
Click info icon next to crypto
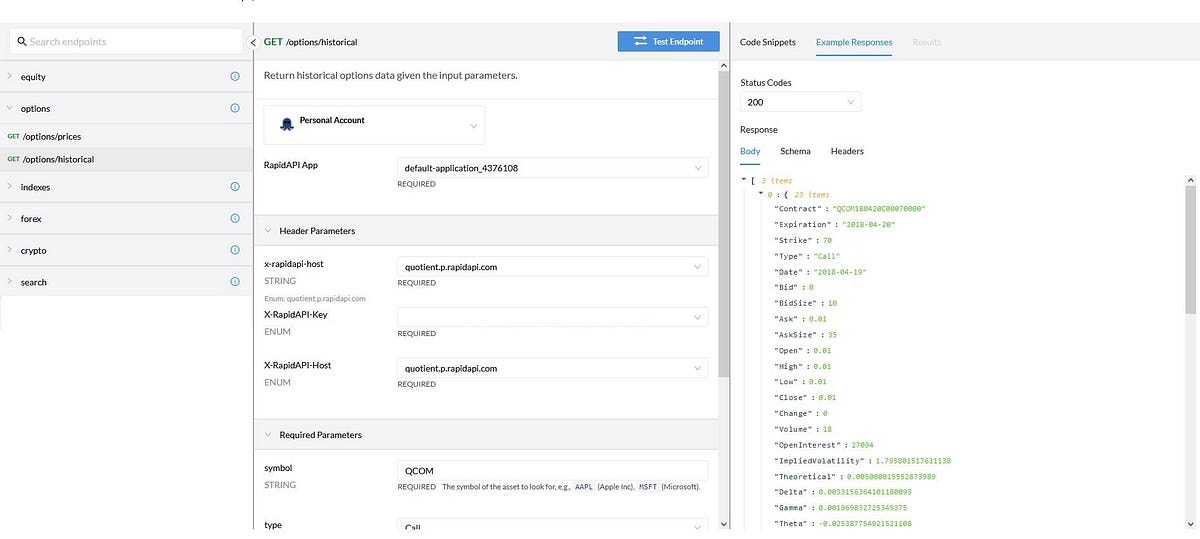235,250
